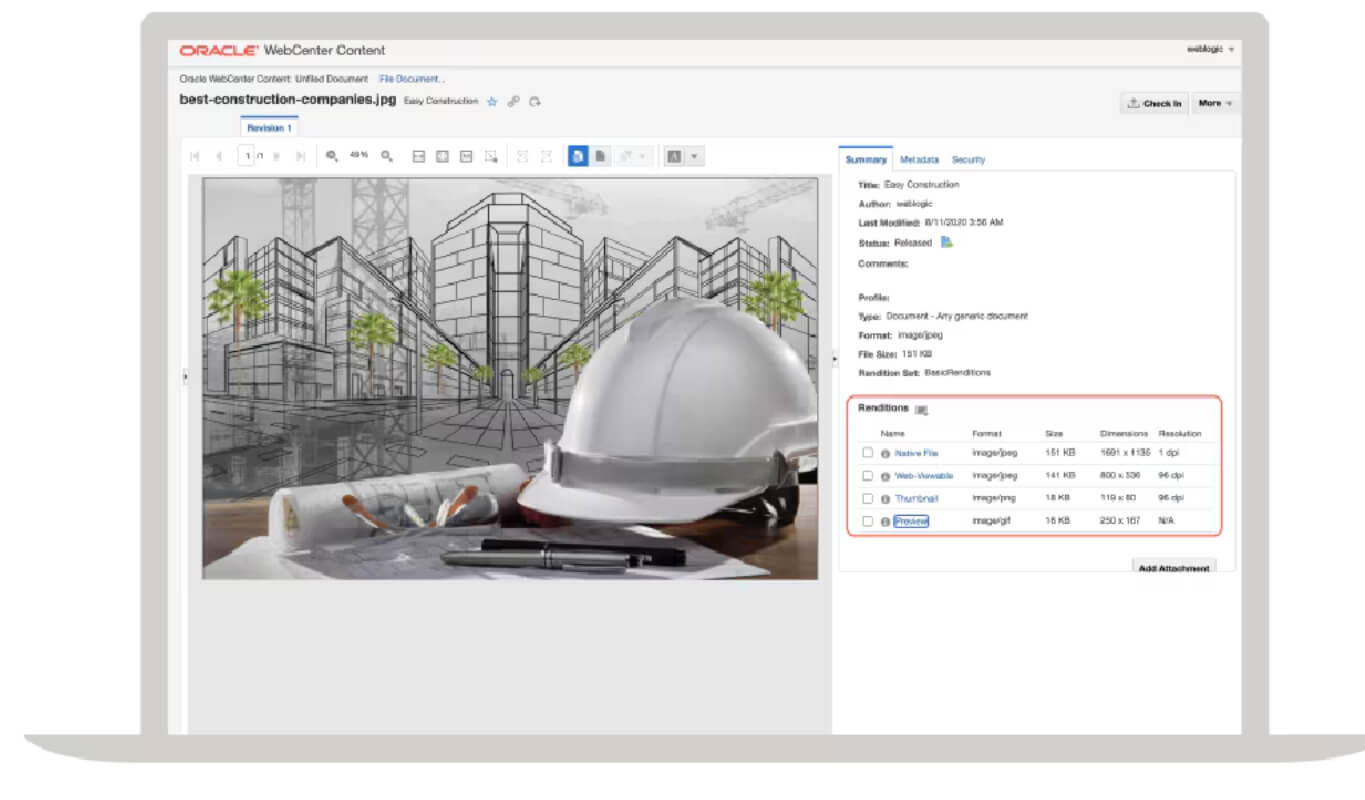
Task: Select the Revision 1 tab
Action: pyautogui.click(x=269, y=128)
